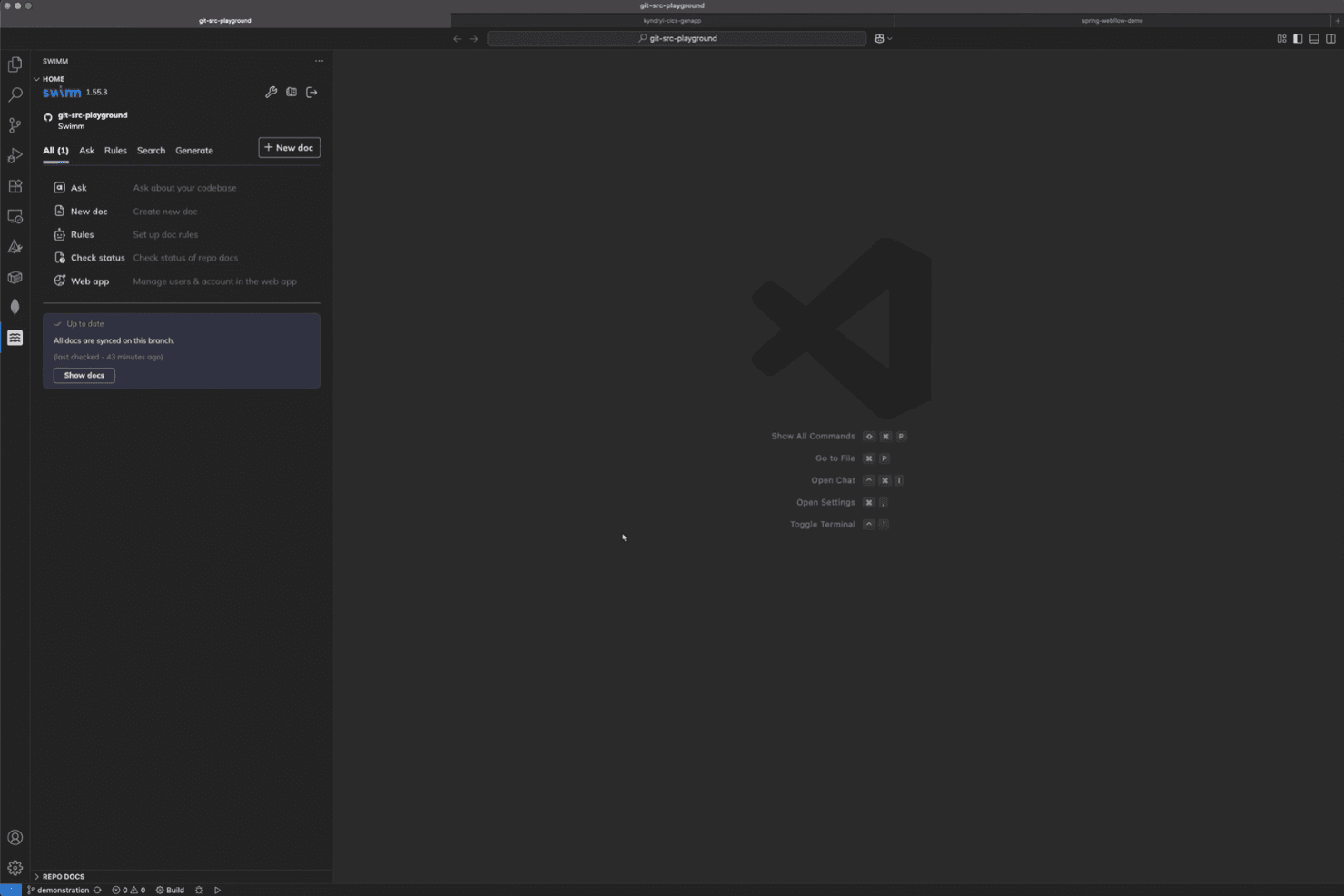Open the MongoDB leaf view
The width and height of the screenshot is (1344, 896).
15,307
